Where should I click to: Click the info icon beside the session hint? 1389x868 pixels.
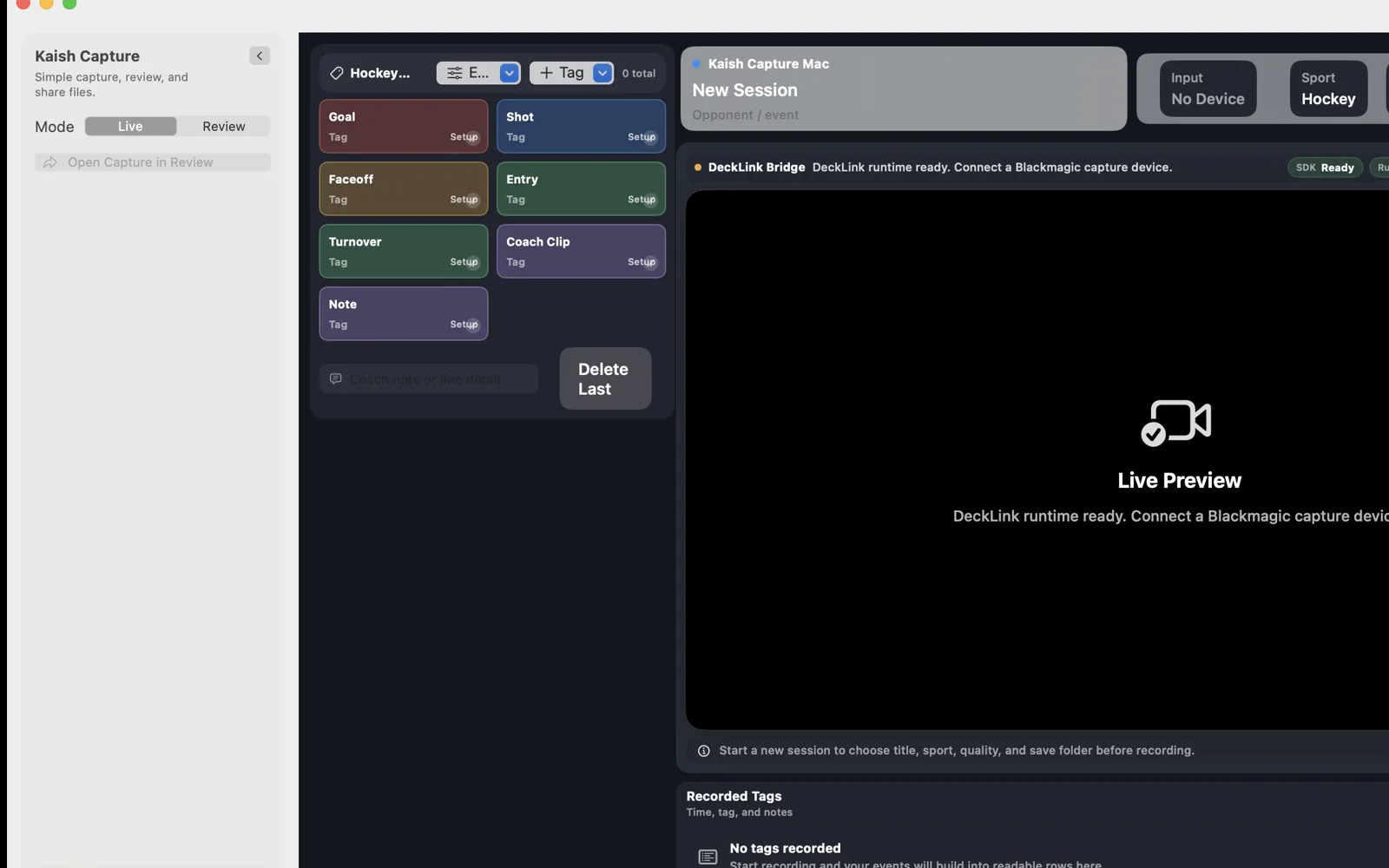point(704,751)
